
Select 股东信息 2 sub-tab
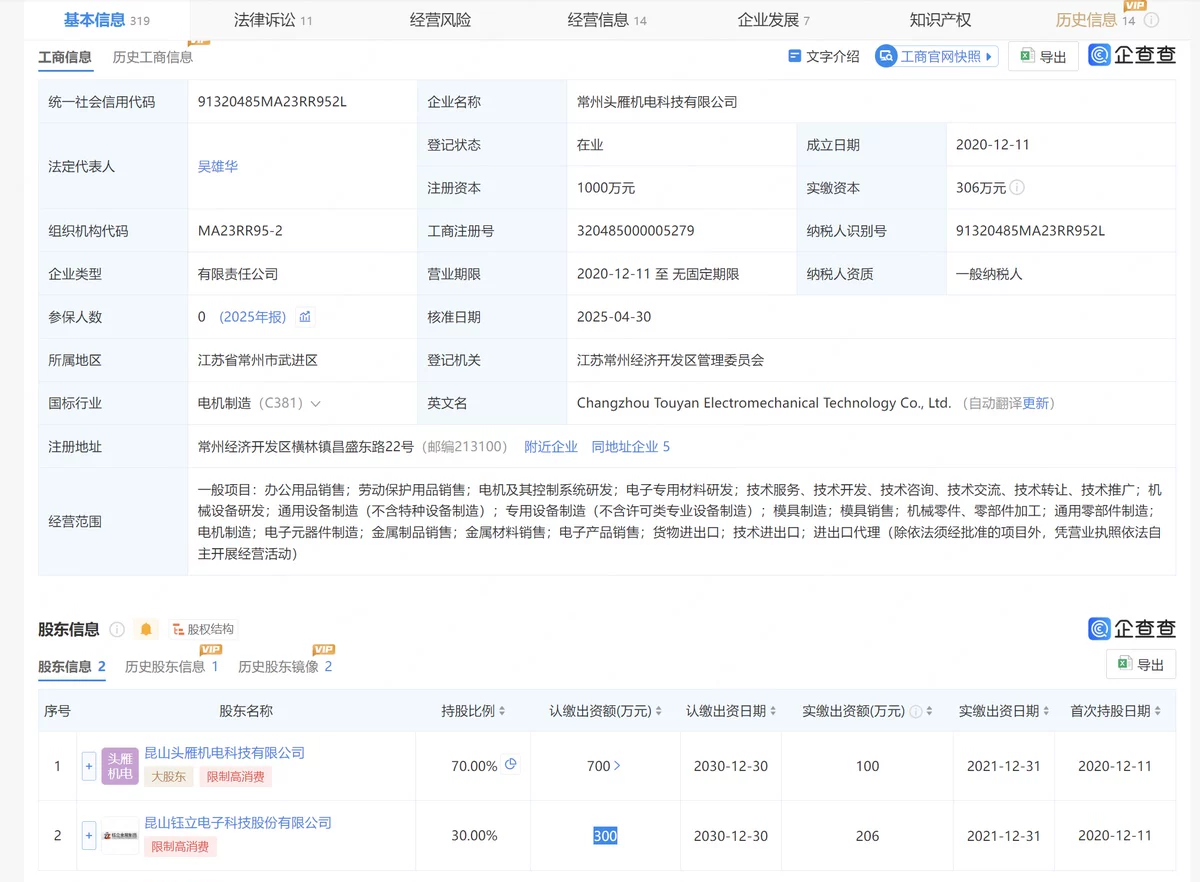click(72, 666)
